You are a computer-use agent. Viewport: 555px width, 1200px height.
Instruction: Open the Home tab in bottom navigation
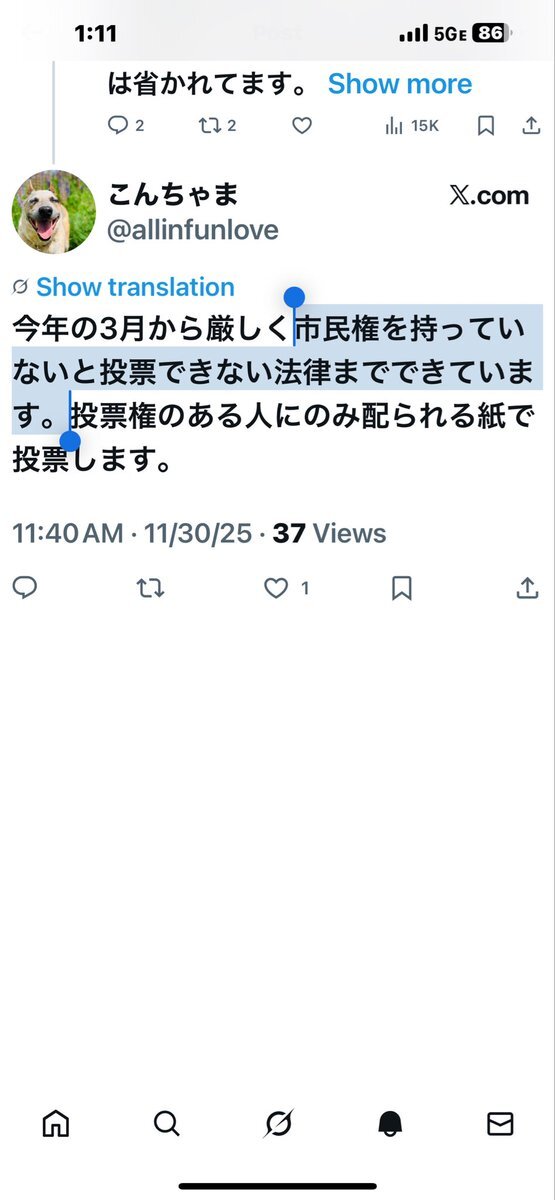56,1124
